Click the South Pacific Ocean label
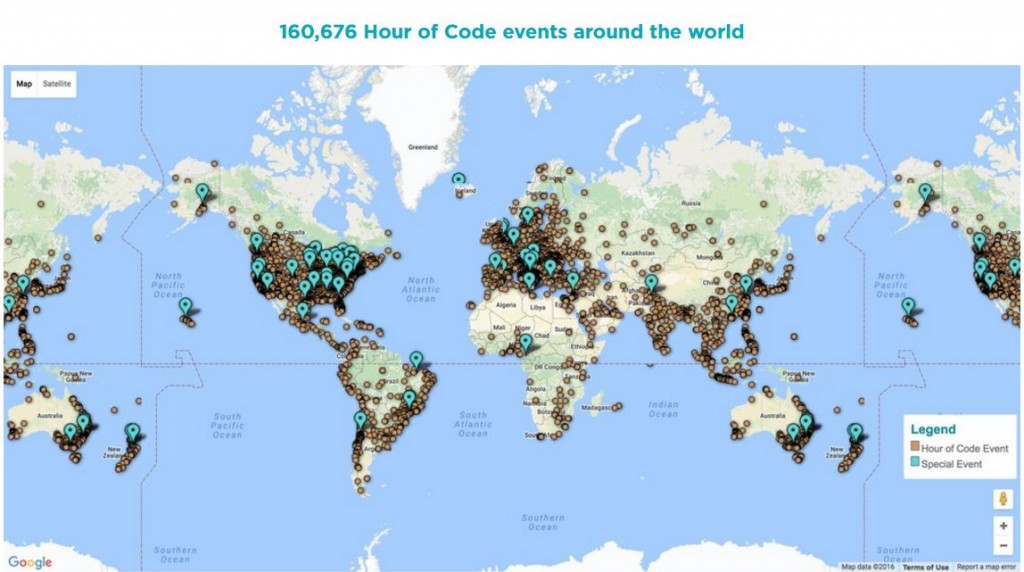Screen dimensions: 1024x572 pos(227,425)
